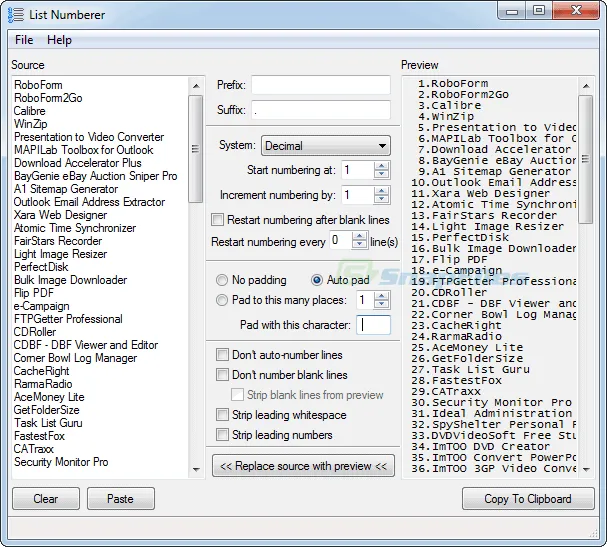Click the Source list scroll up arrow
This screenshot has height=547, width=607.
coord(196,86)
